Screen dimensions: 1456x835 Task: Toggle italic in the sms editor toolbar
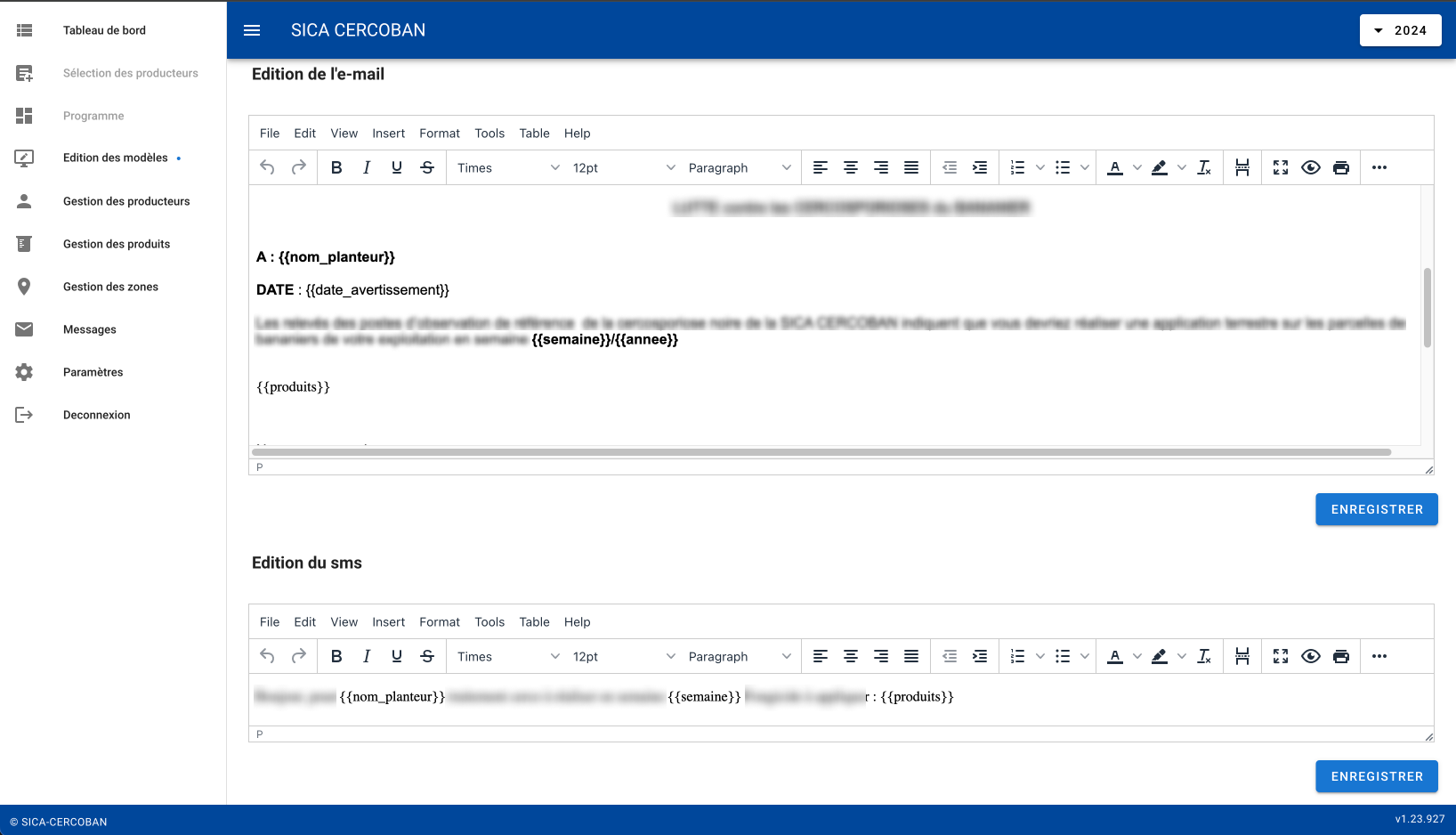[367, 656]
